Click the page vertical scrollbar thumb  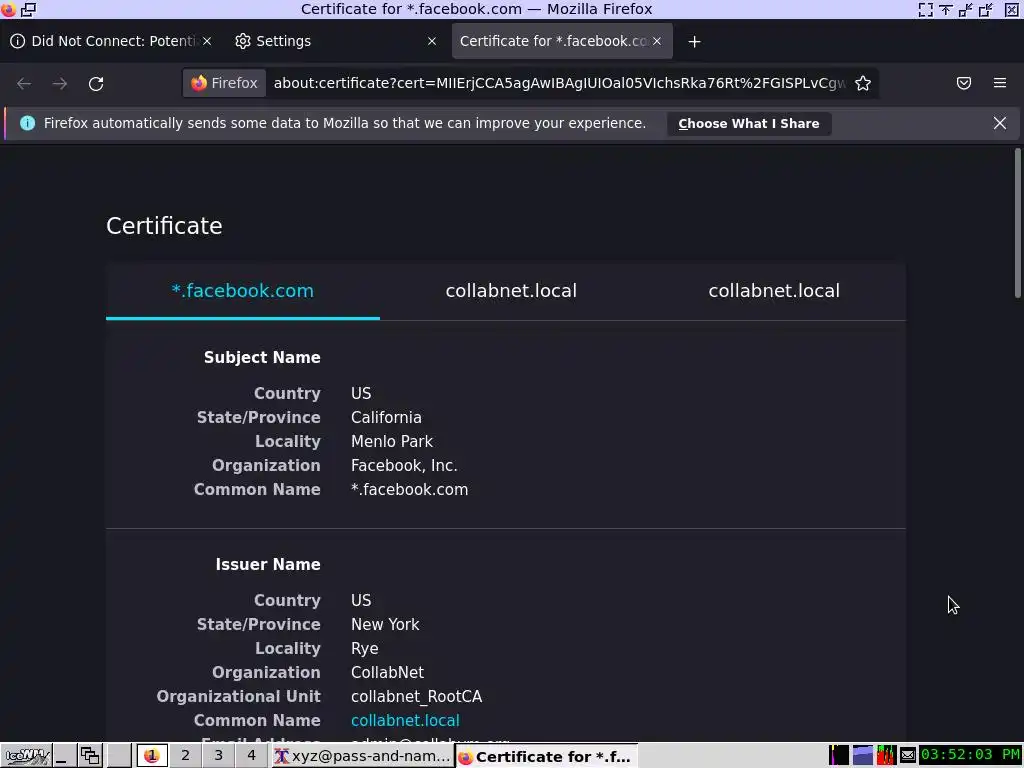1017,222
